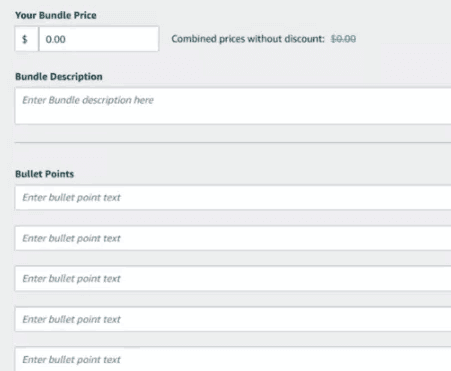This screenshot has height=371, width=451.
Task: Click the 'Your Bundle Price' label
Action: pyautogui.click(x=56, y=15)
